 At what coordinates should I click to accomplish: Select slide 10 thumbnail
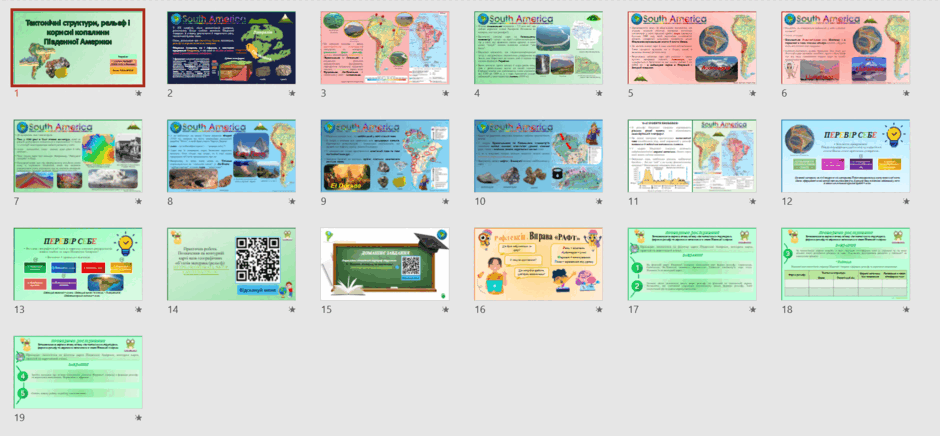(538, 156)
